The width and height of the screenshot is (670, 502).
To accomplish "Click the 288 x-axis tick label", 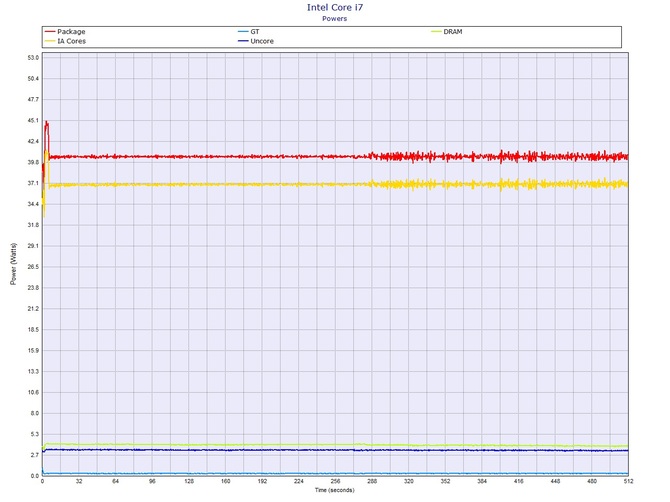I will coord(372,481).
